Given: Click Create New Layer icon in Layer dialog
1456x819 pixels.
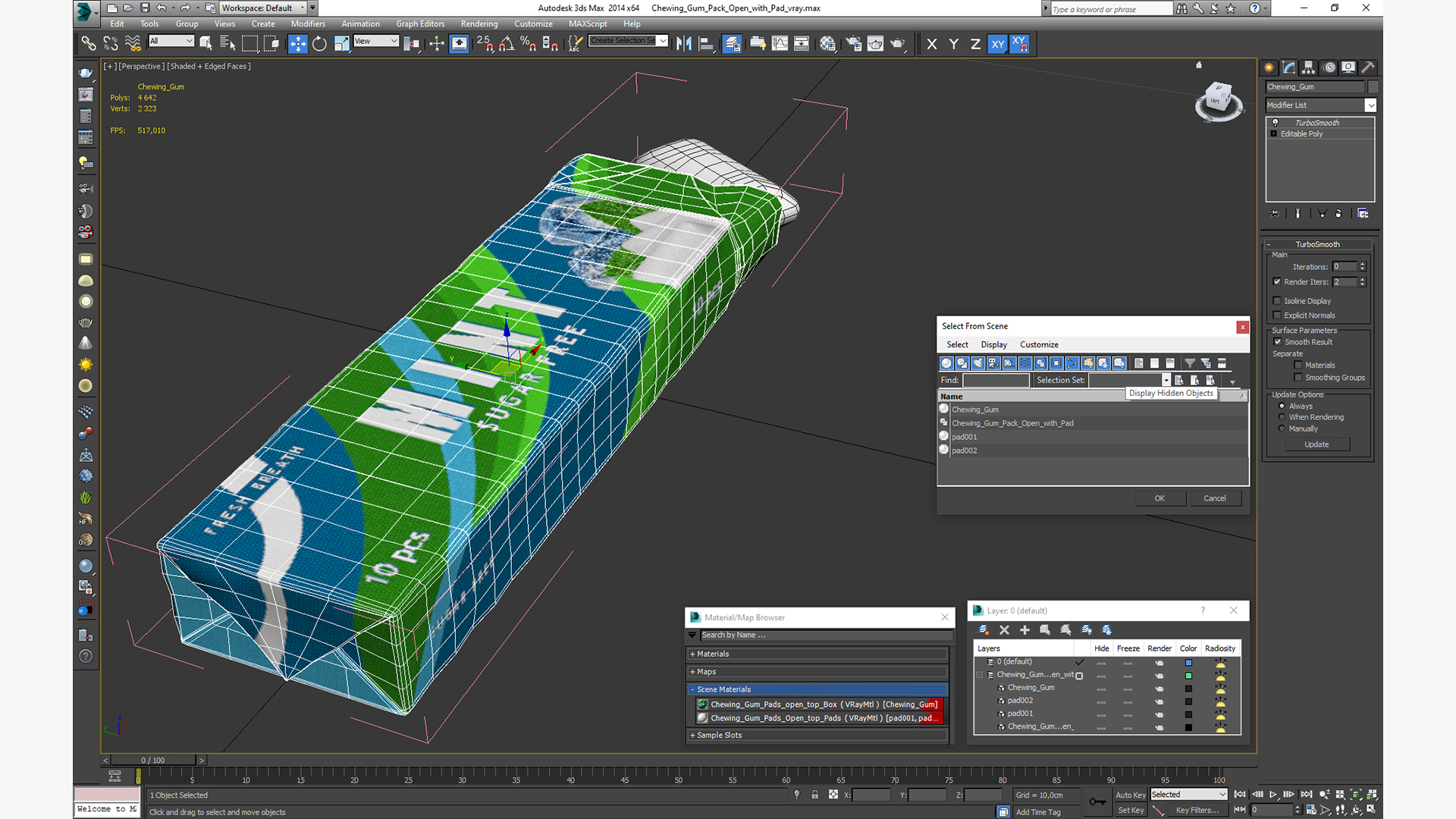Looking at the screenshot, I should pos(984,630).
